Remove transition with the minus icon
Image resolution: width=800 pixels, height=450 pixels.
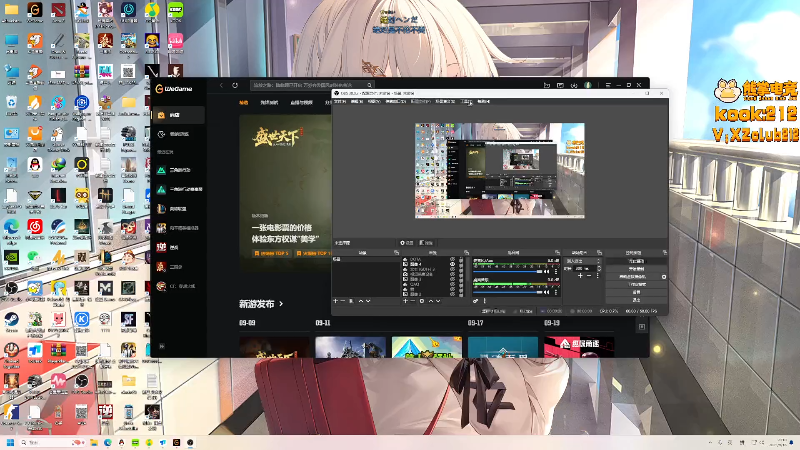[x=589, y=276]
